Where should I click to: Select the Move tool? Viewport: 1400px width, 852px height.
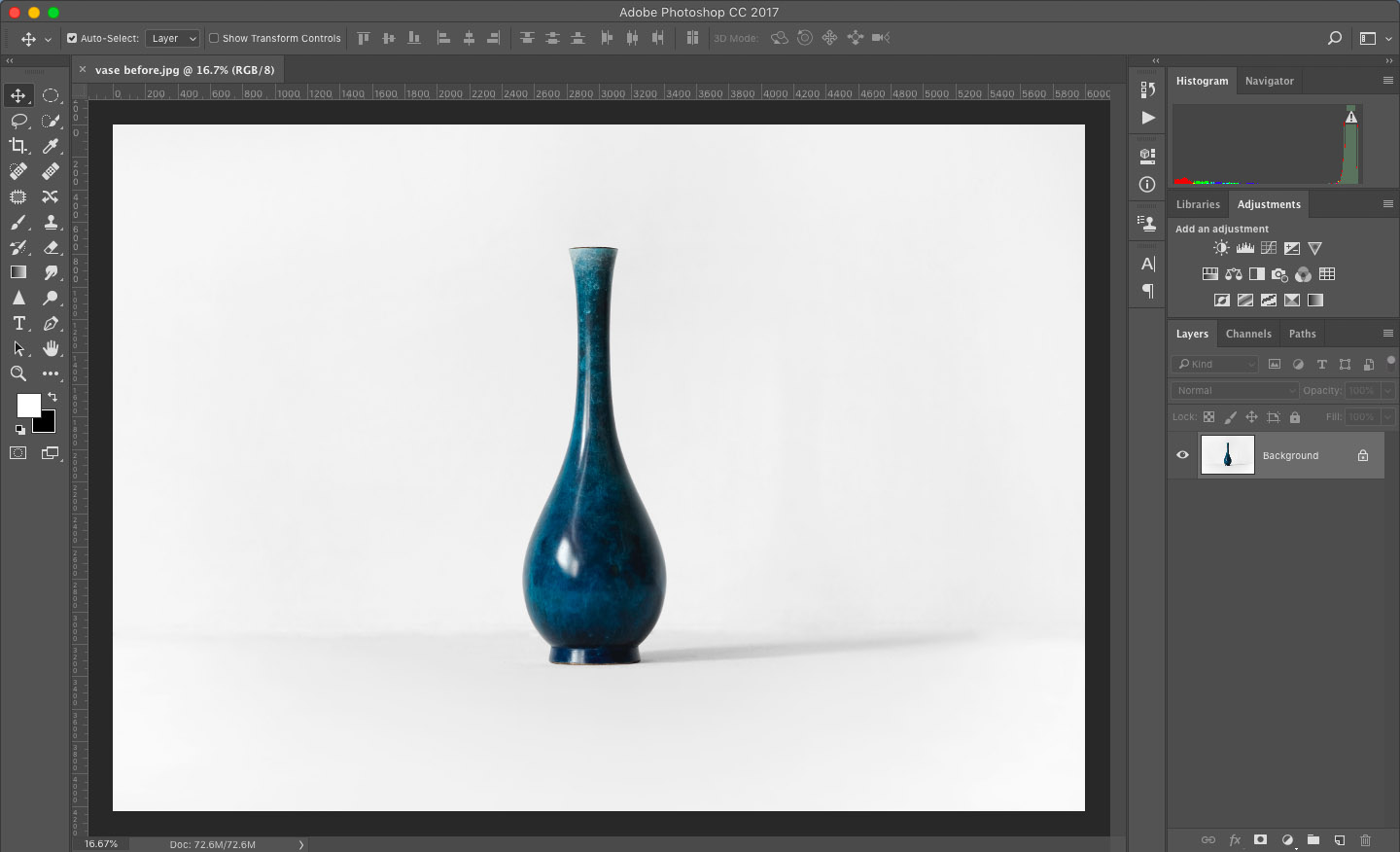18,95
